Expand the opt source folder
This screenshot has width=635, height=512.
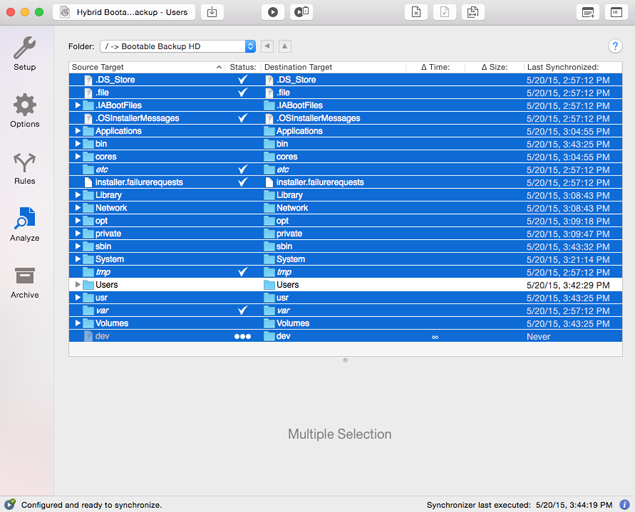coord(78,221)
